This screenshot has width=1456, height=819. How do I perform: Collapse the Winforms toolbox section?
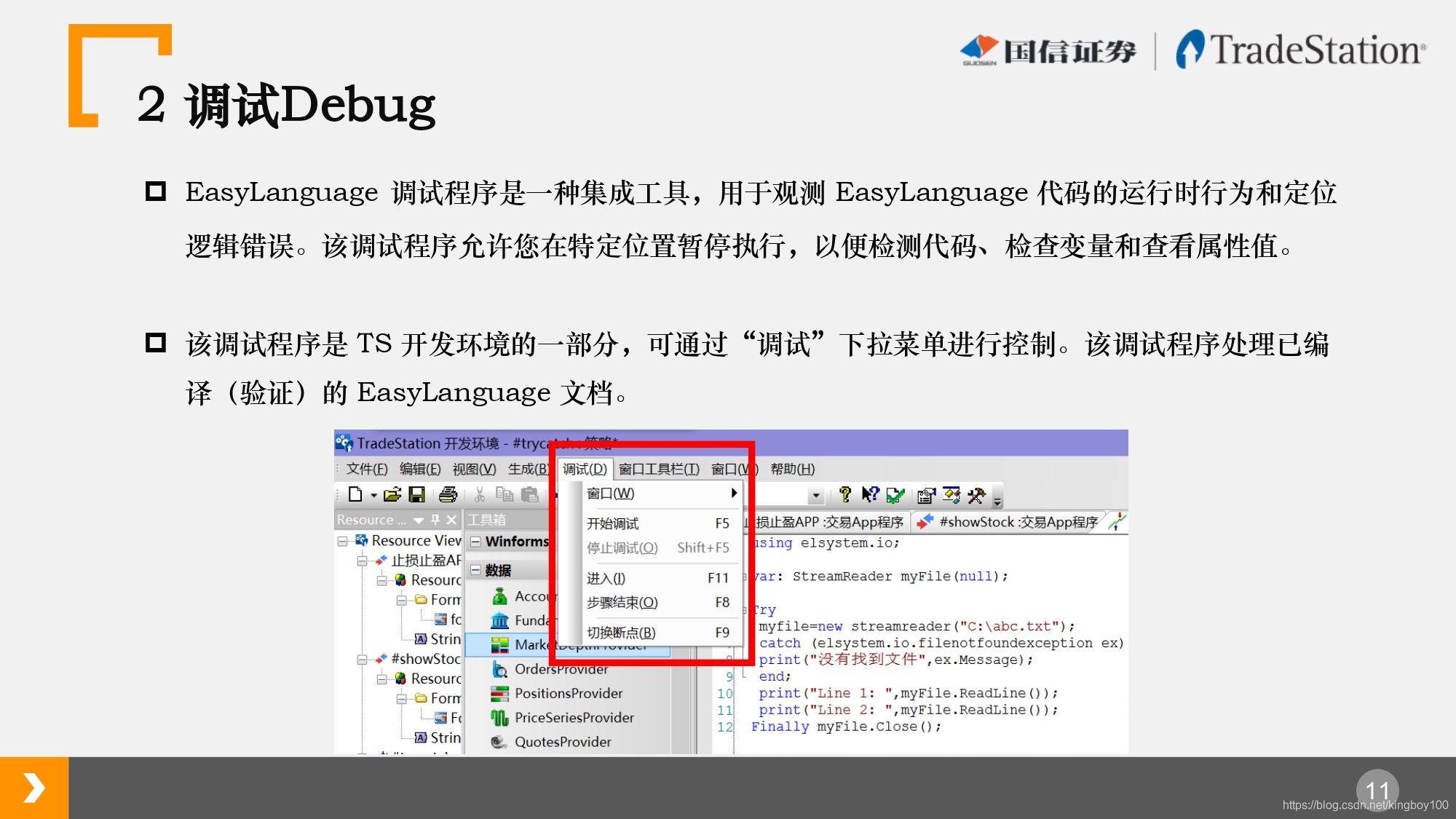tap(475, 542)
